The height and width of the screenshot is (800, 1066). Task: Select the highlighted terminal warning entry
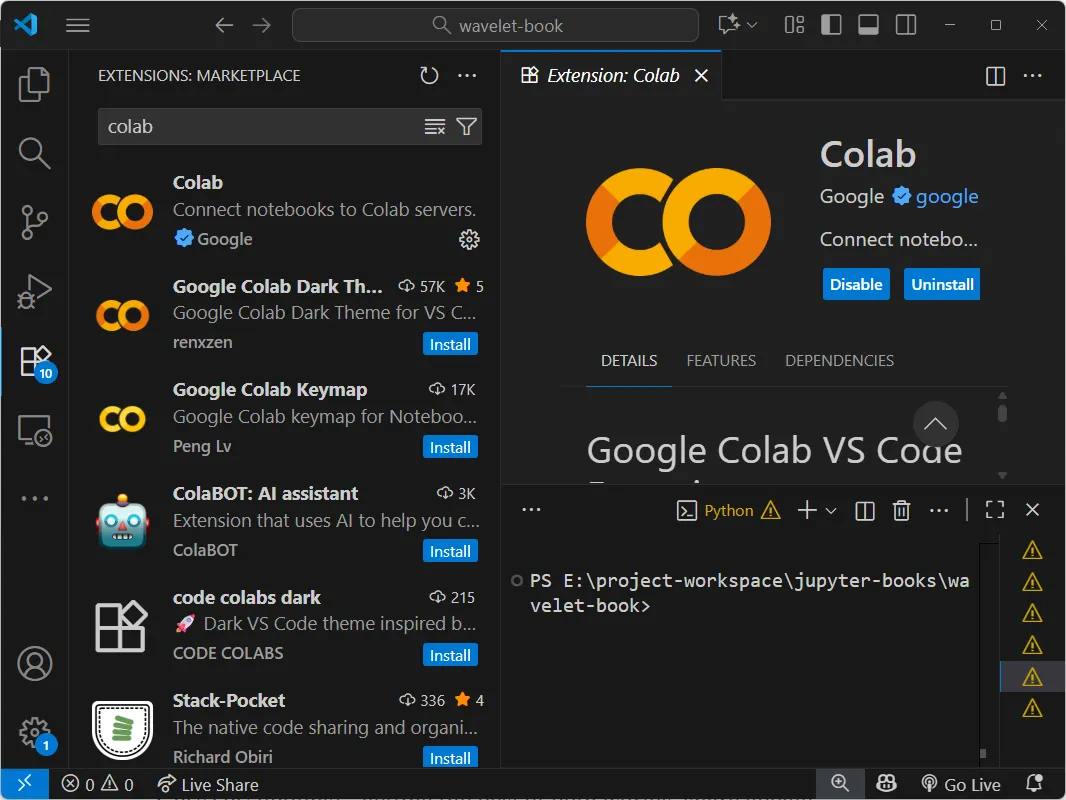click(x=1032, y=677)
